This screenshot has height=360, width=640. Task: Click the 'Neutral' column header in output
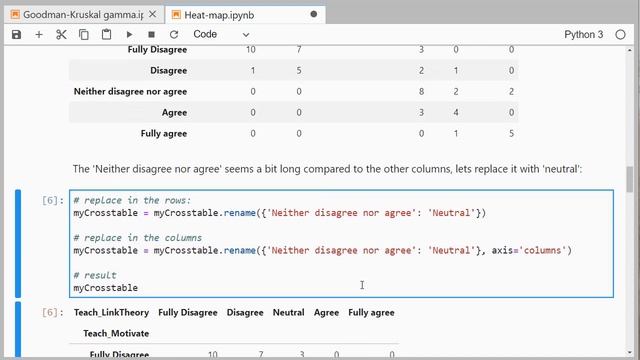click(289, 313)
